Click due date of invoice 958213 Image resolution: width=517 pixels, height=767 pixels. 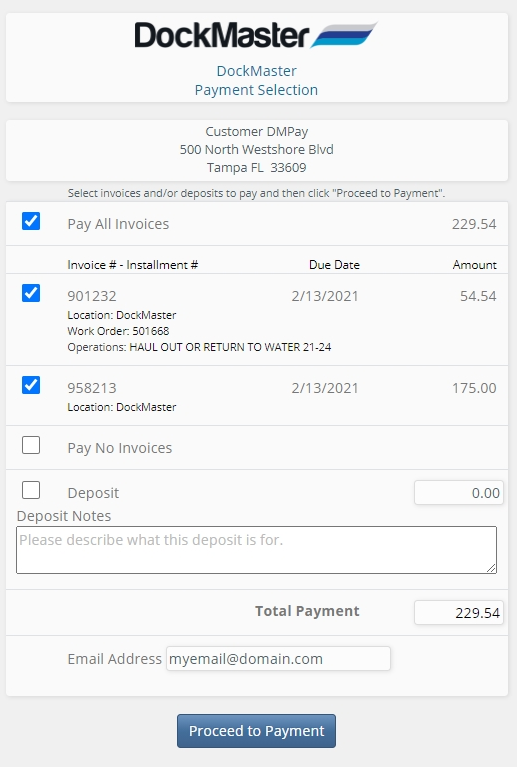[325, 388]
